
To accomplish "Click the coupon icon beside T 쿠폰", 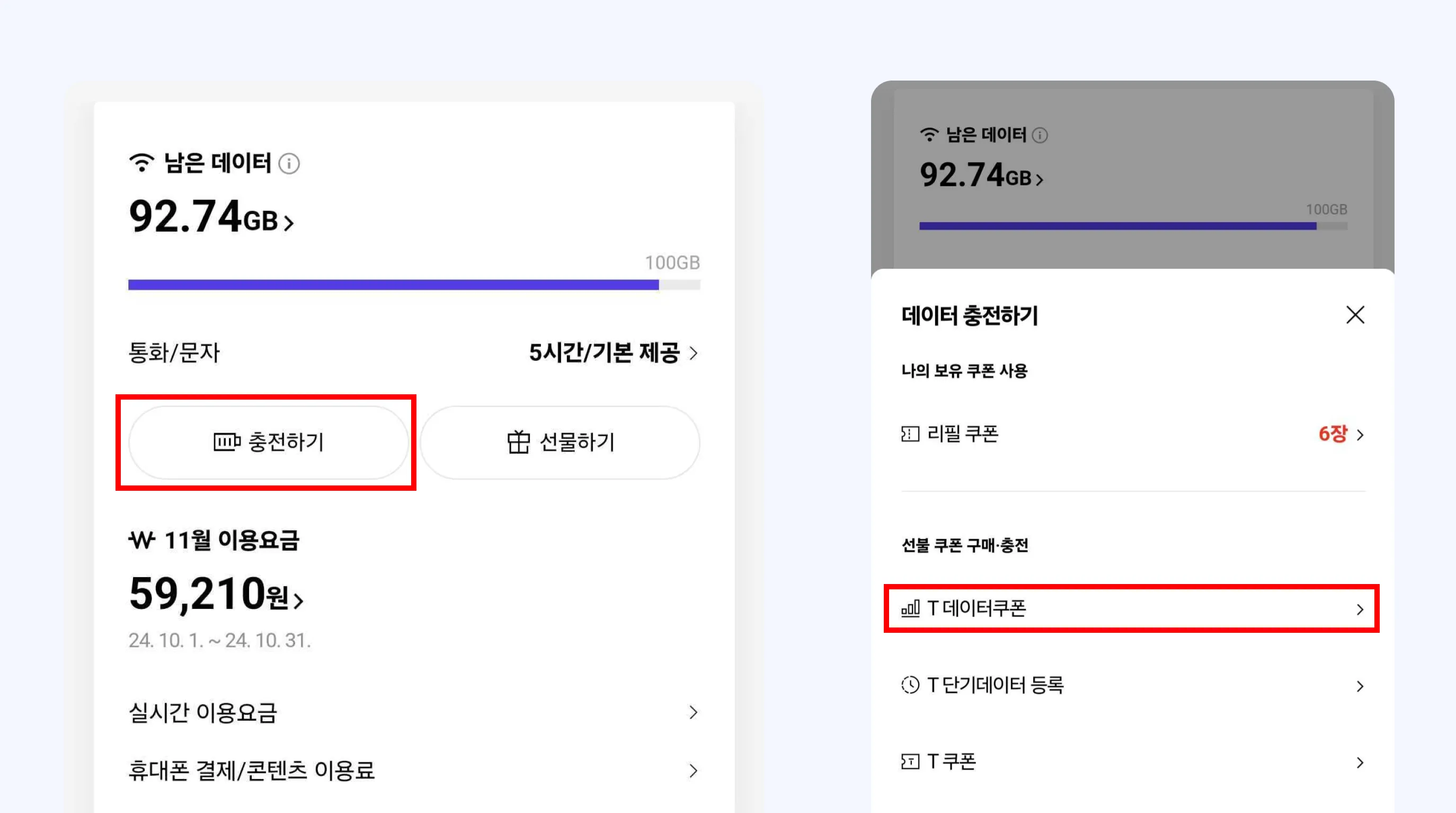I will coord(911,762).
